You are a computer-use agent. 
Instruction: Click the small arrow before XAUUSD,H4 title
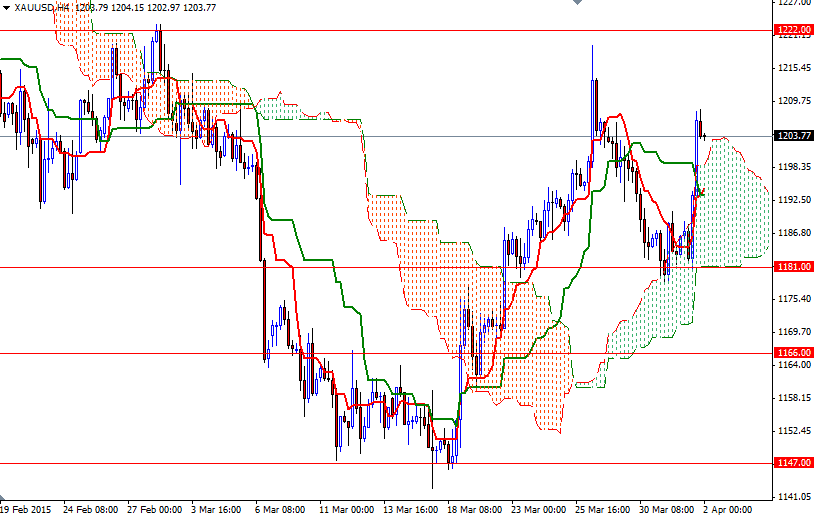click(6, 8)
